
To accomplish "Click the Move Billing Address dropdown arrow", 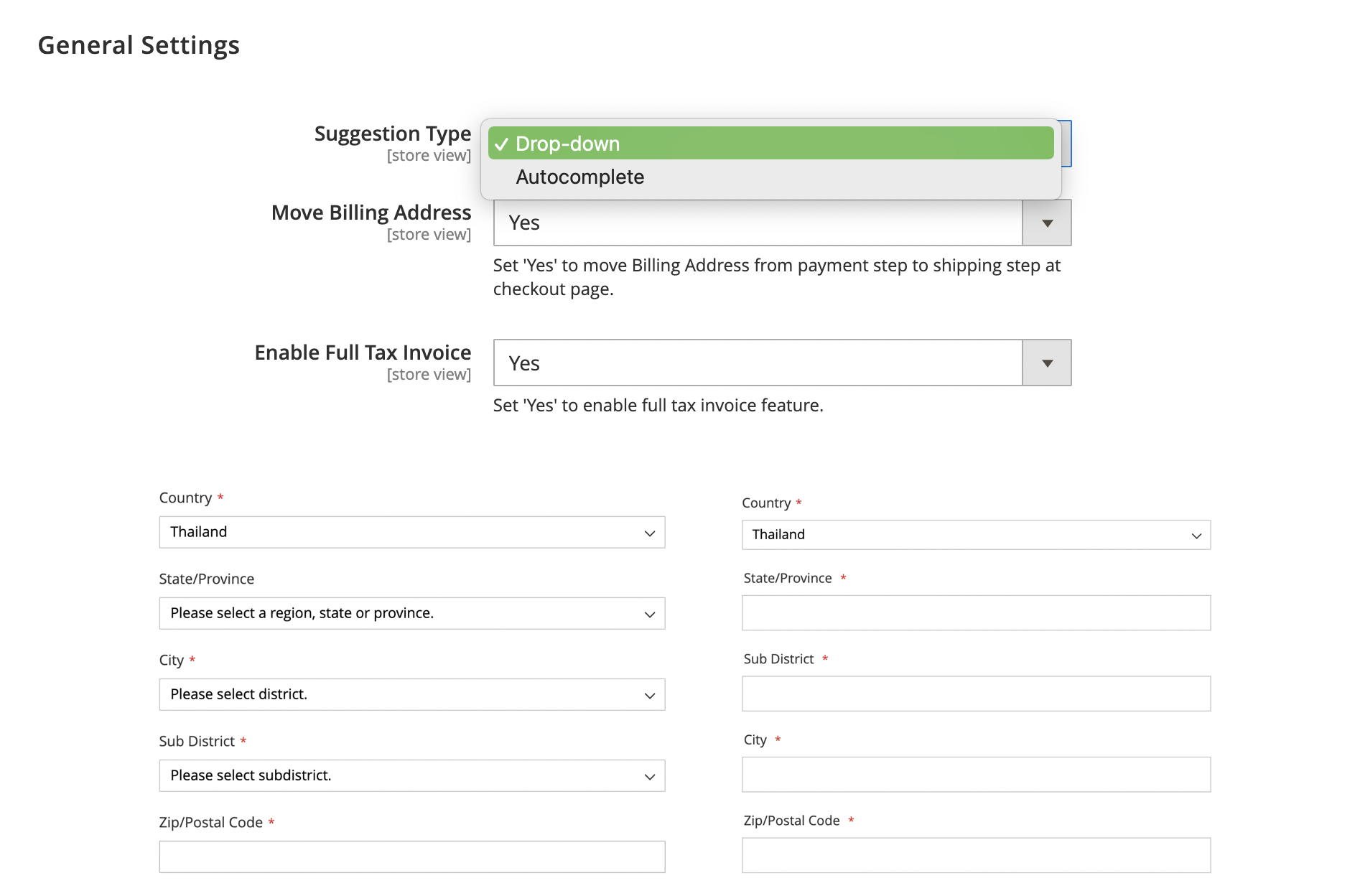I will pos(1046,223).
